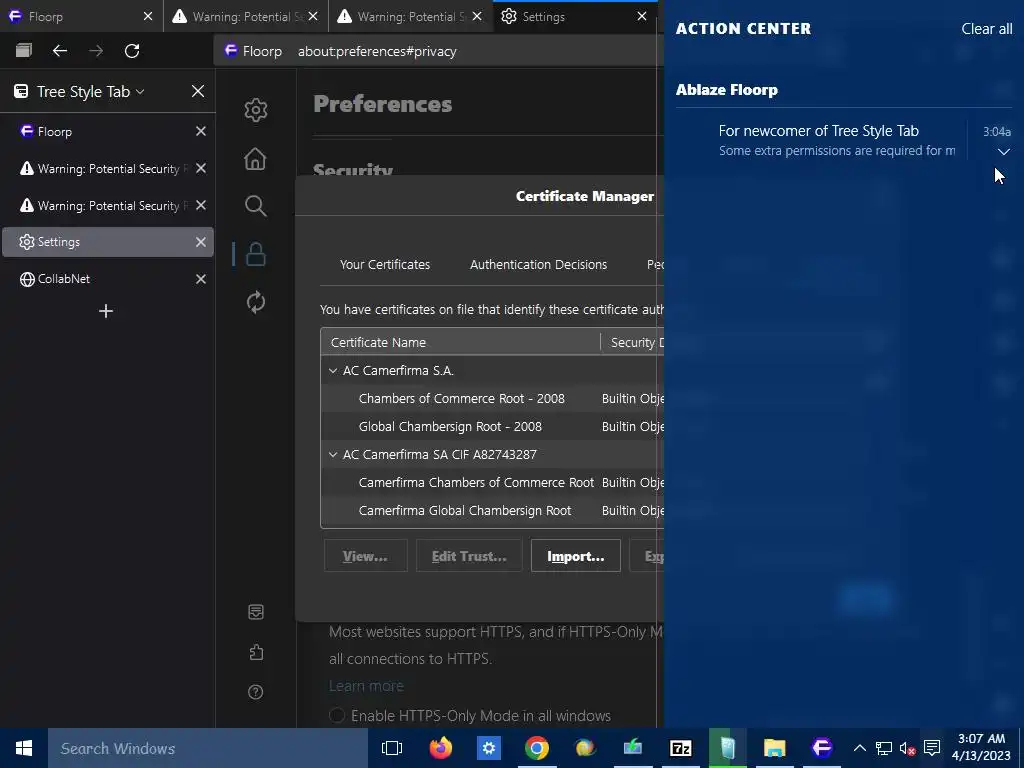The height and width of the screenshot is (768, 1024).
Task: Close the first Warning: Potential Security tab in sidebar
Action: click(x=200, y=168)
